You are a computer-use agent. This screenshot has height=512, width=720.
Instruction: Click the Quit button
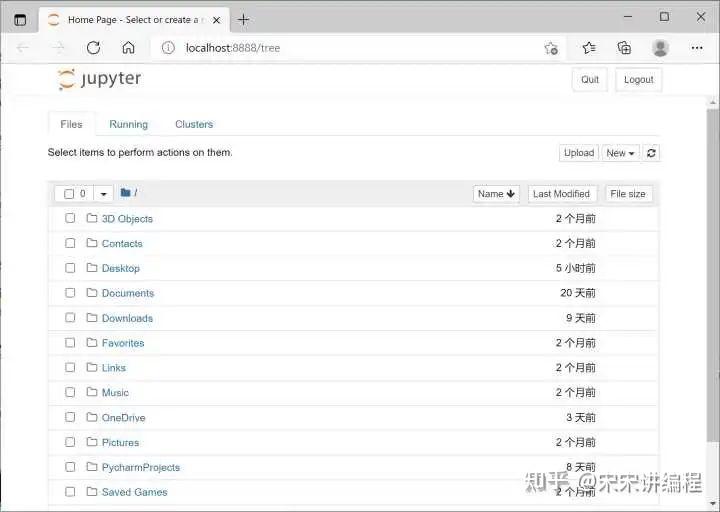click(590, 80)
